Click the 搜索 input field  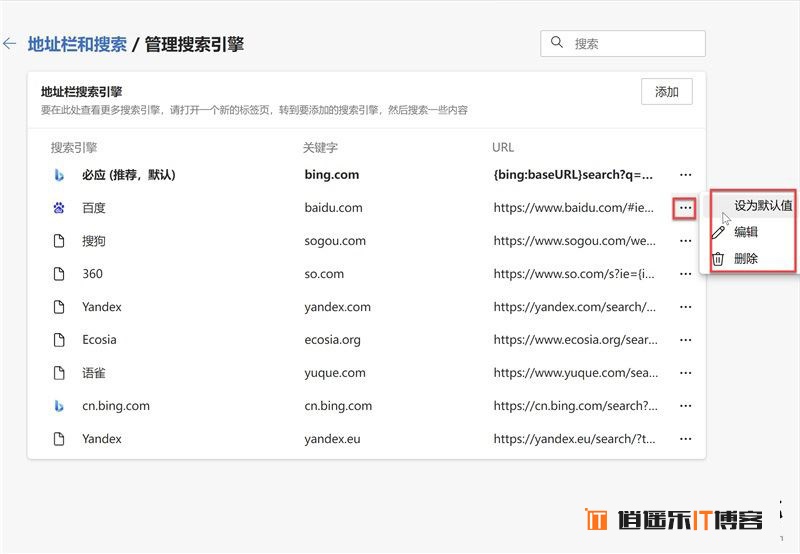pos(623,44)
